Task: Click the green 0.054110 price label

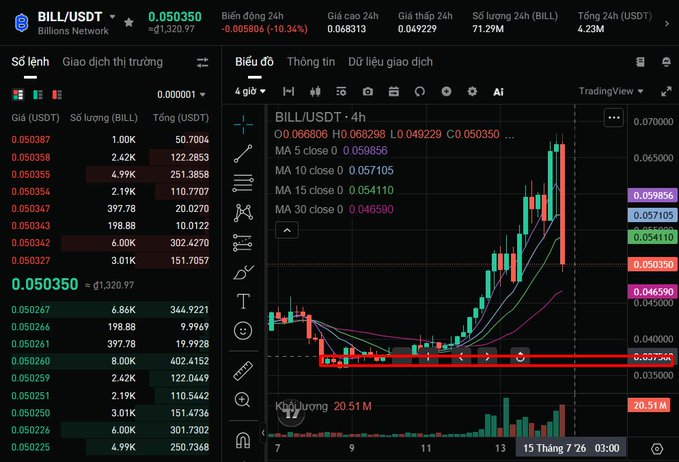Action: (x=653, y=237)
